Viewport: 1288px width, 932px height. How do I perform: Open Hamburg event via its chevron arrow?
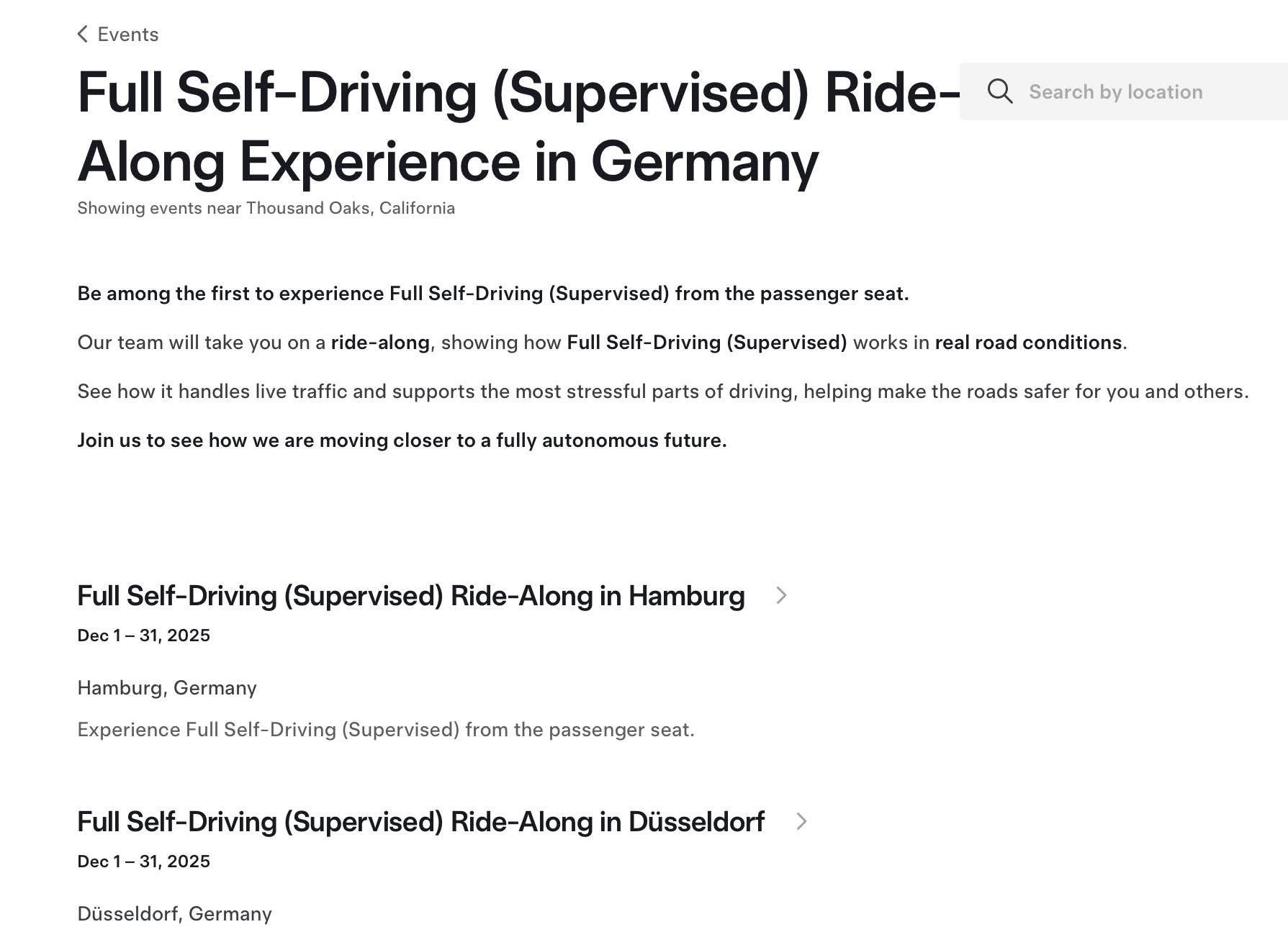click(x=781, y=596)
